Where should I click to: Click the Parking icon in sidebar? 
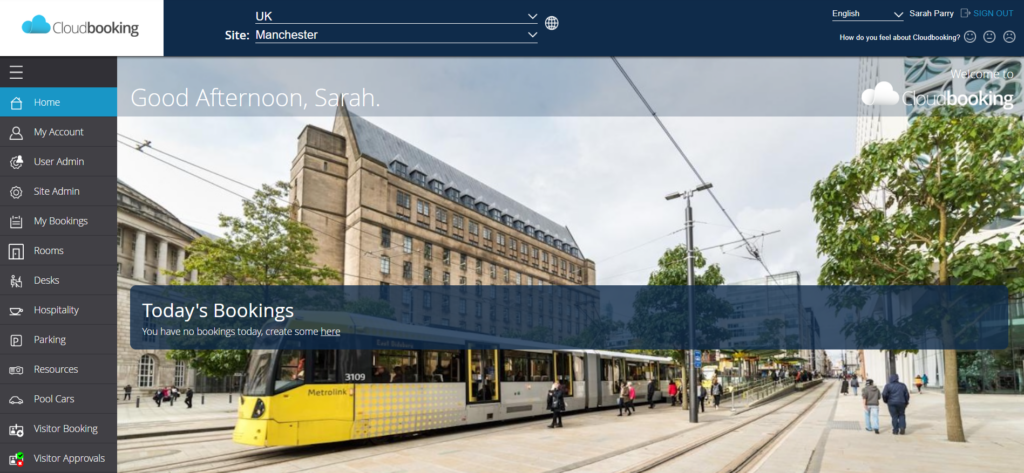(x=16, y=340)
